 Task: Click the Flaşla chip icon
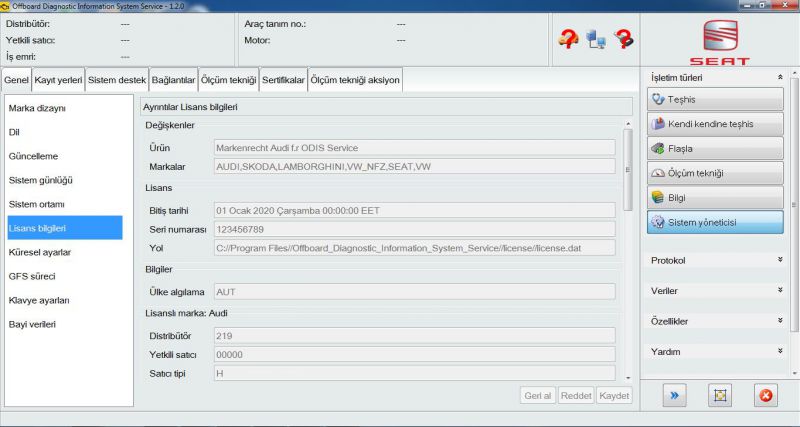[658, 148]
